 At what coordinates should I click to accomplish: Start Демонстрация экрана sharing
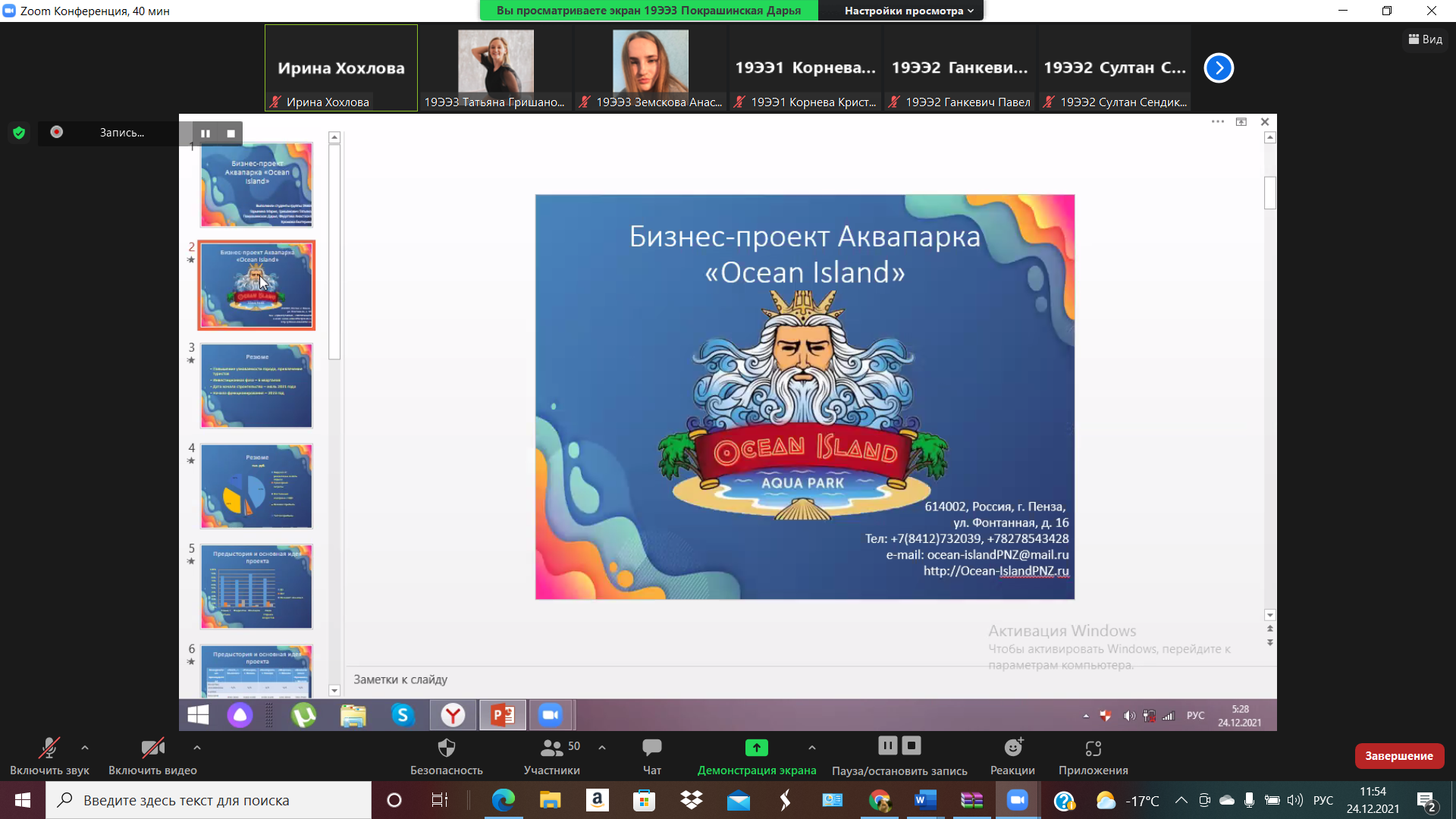pyautogui.click(x=757, y=757)
